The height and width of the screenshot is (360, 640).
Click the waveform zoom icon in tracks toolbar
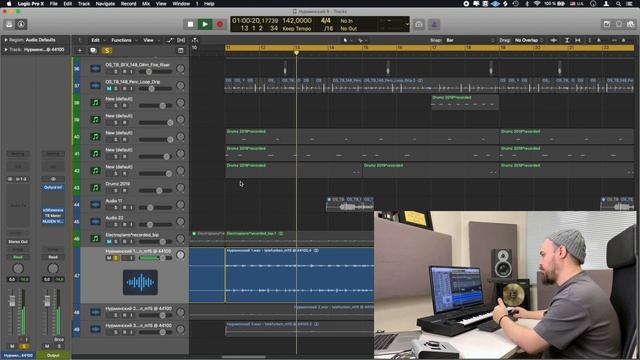(x=554, y=40)
